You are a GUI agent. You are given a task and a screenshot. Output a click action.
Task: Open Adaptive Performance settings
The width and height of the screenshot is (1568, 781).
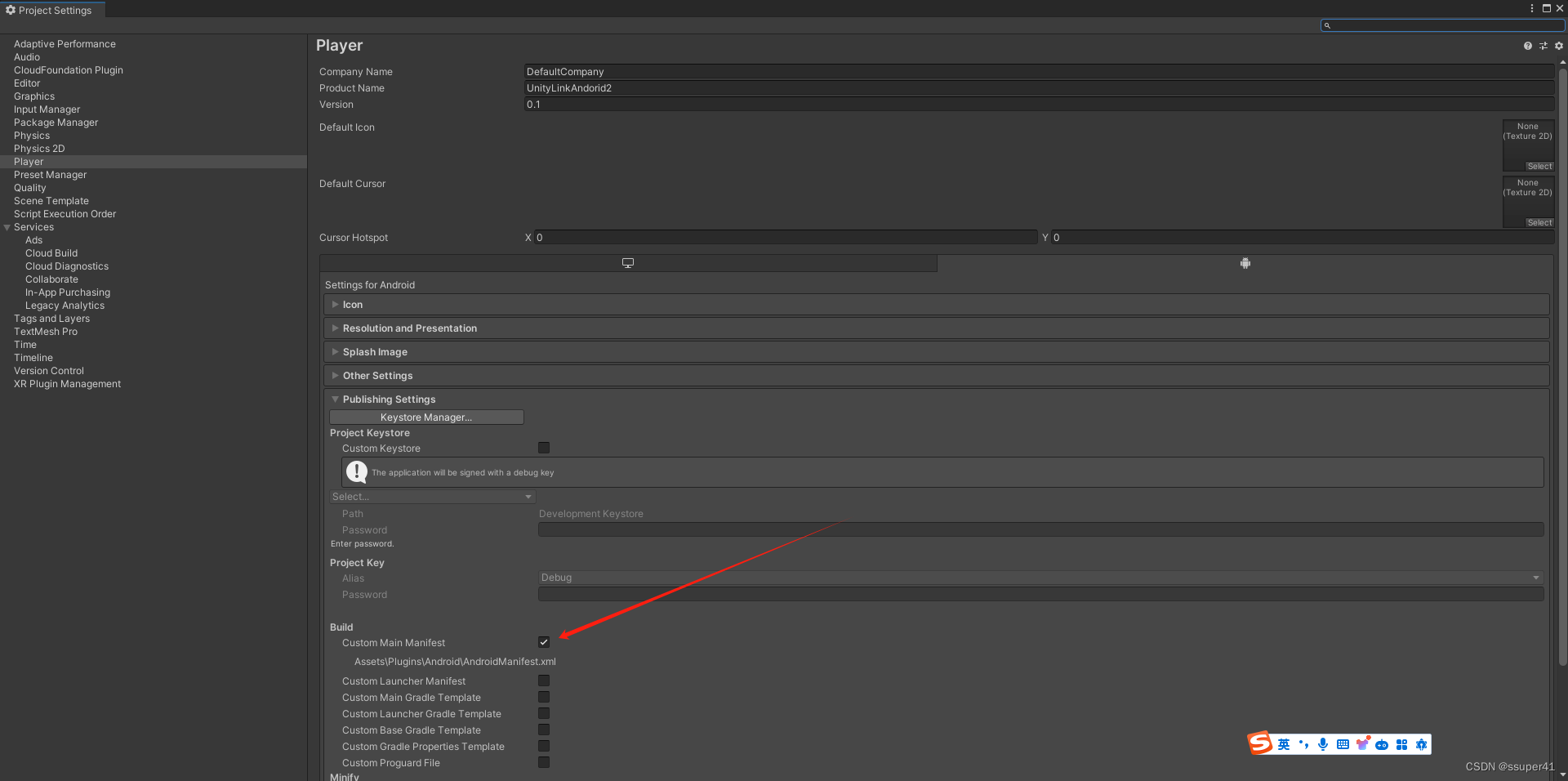point(65,44)
